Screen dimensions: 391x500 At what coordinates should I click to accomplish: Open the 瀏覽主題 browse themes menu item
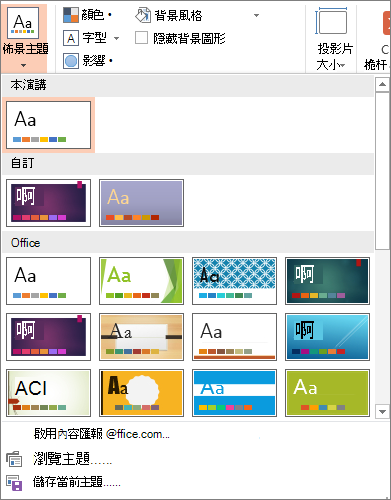(73, 459)
